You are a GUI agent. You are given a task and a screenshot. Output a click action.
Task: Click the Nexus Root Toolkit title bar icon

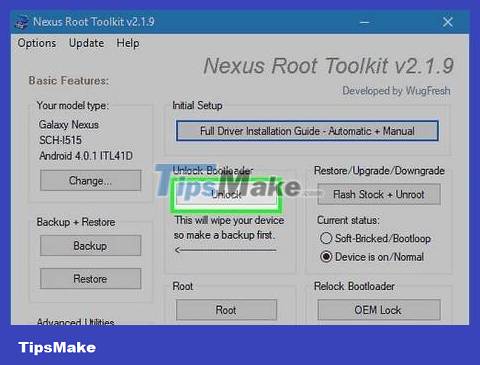(22, 22)
